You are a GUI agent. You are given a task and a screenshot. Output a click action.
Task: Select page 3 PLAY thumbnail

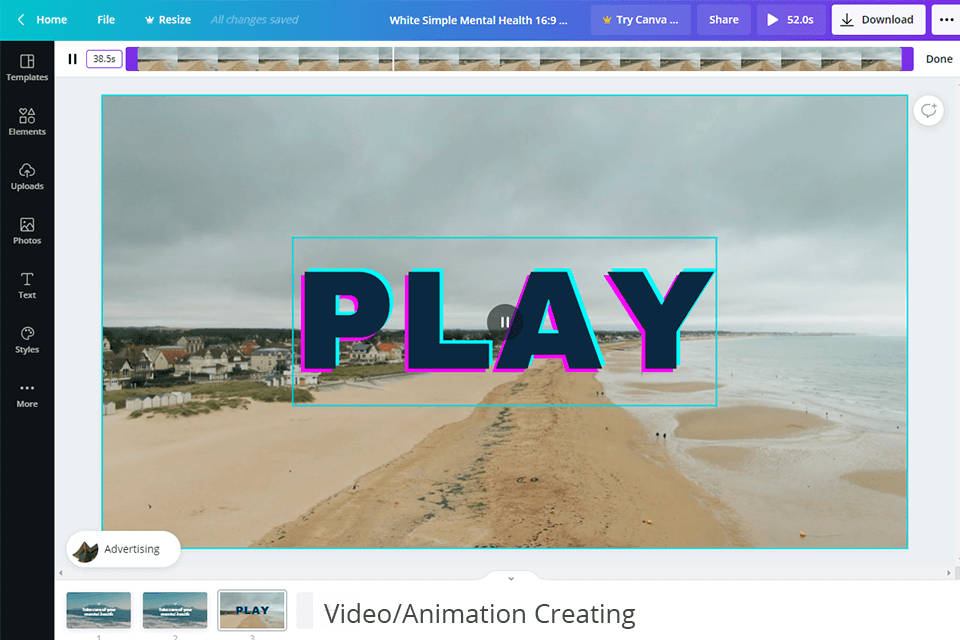(252, 610)
